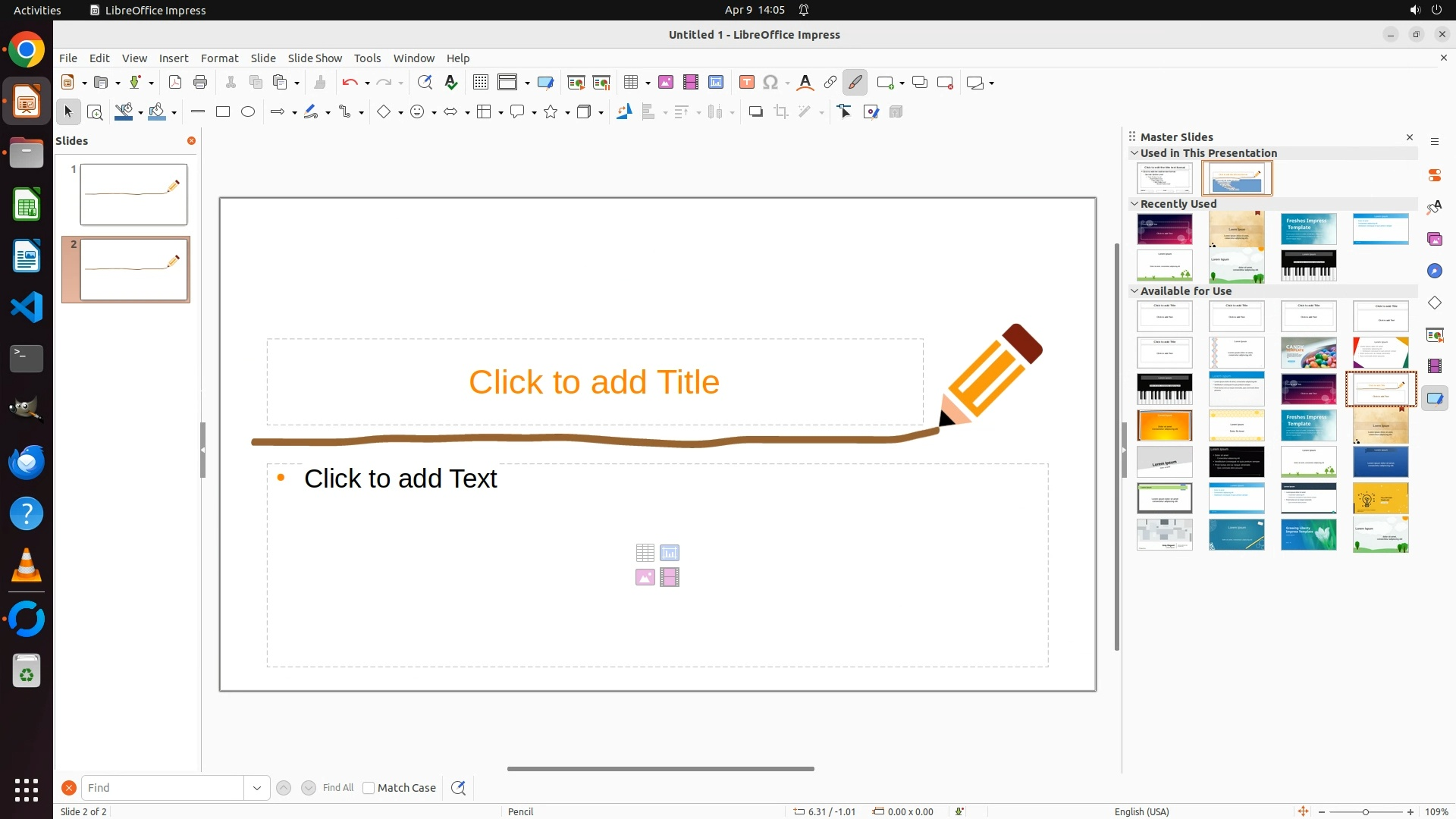Open the Navigator sidebar icon
The image size is (1456, 819).
(1435, 271)
